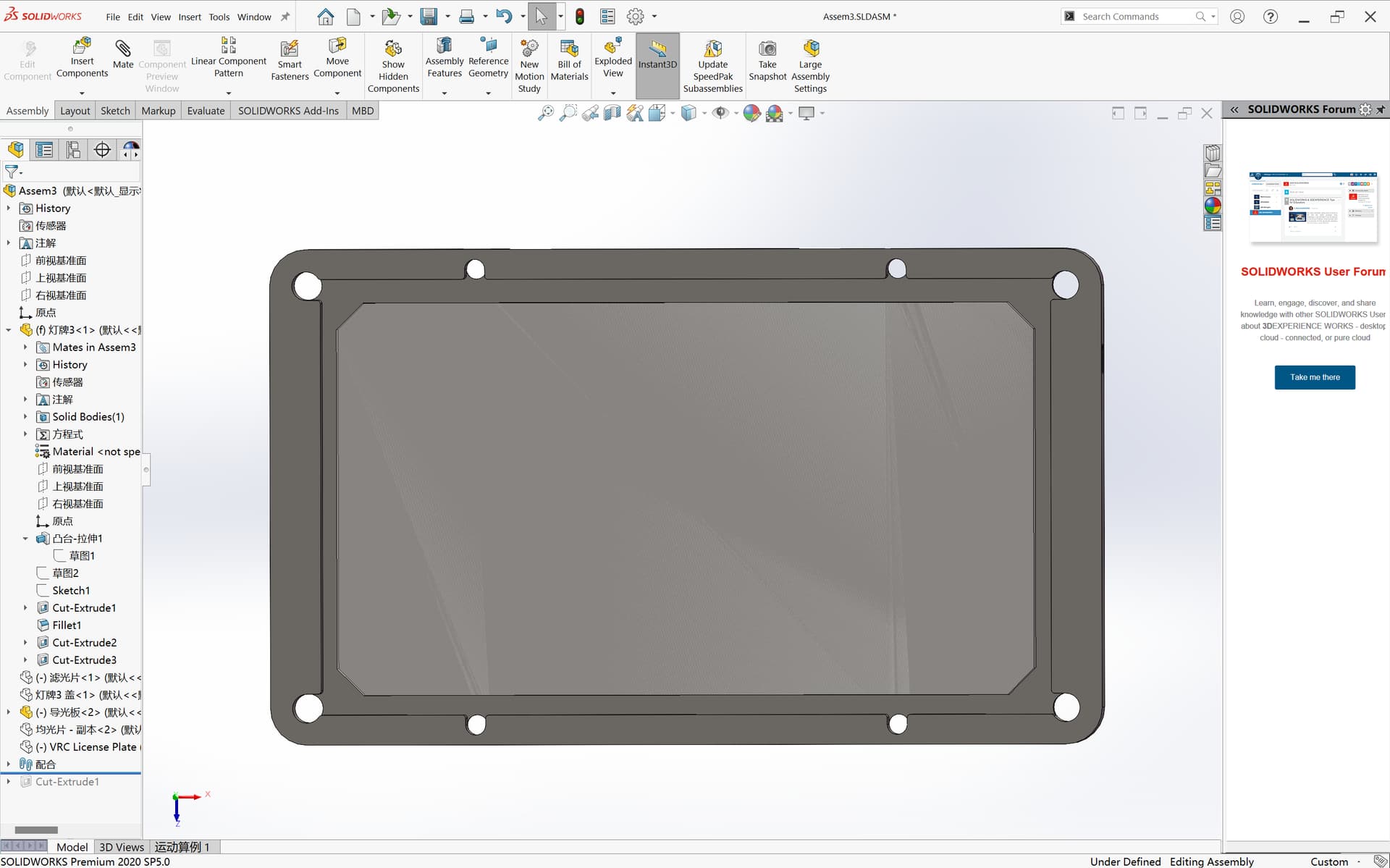Take Snapshot of the assembly

point(767,60)
